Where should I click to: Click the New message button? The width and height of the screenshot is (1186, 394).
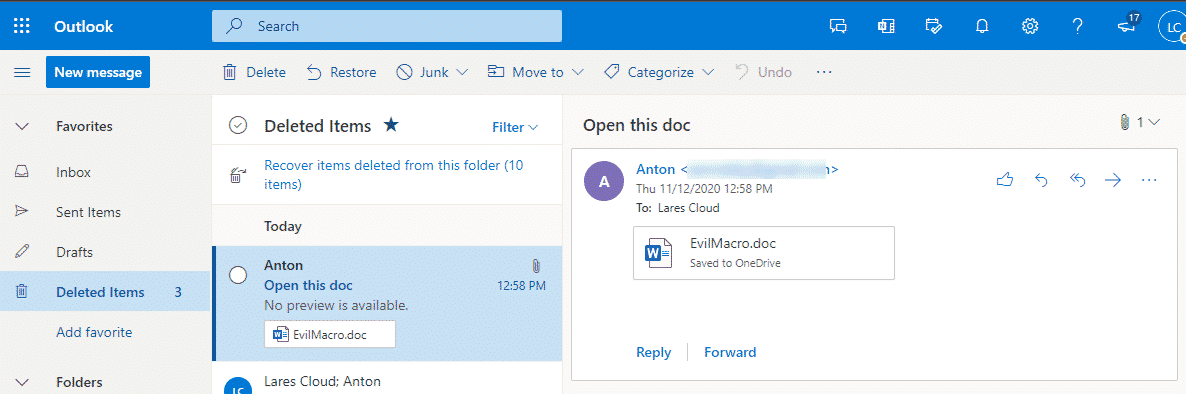98,73
